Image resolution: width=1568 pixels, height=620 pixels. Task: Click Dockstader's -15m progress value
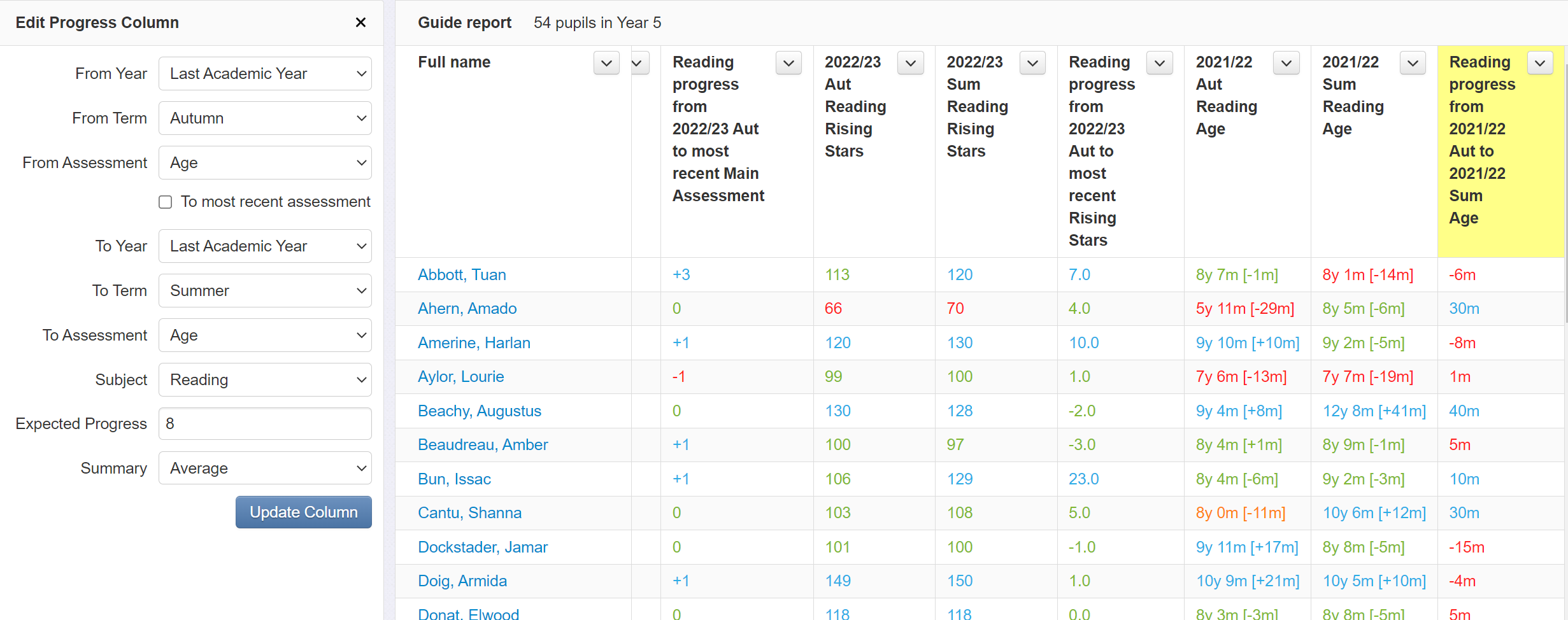point(1466,547)
